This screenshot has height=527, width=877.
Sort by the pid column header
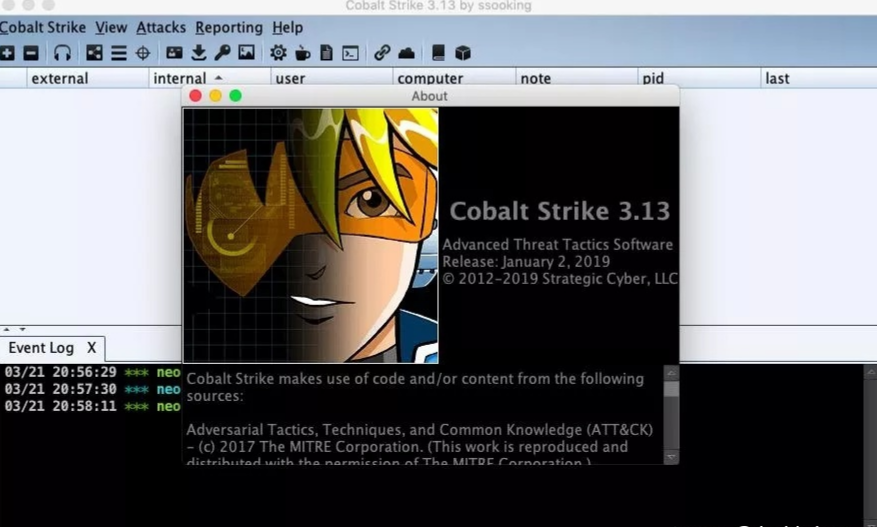pos(699,78)
